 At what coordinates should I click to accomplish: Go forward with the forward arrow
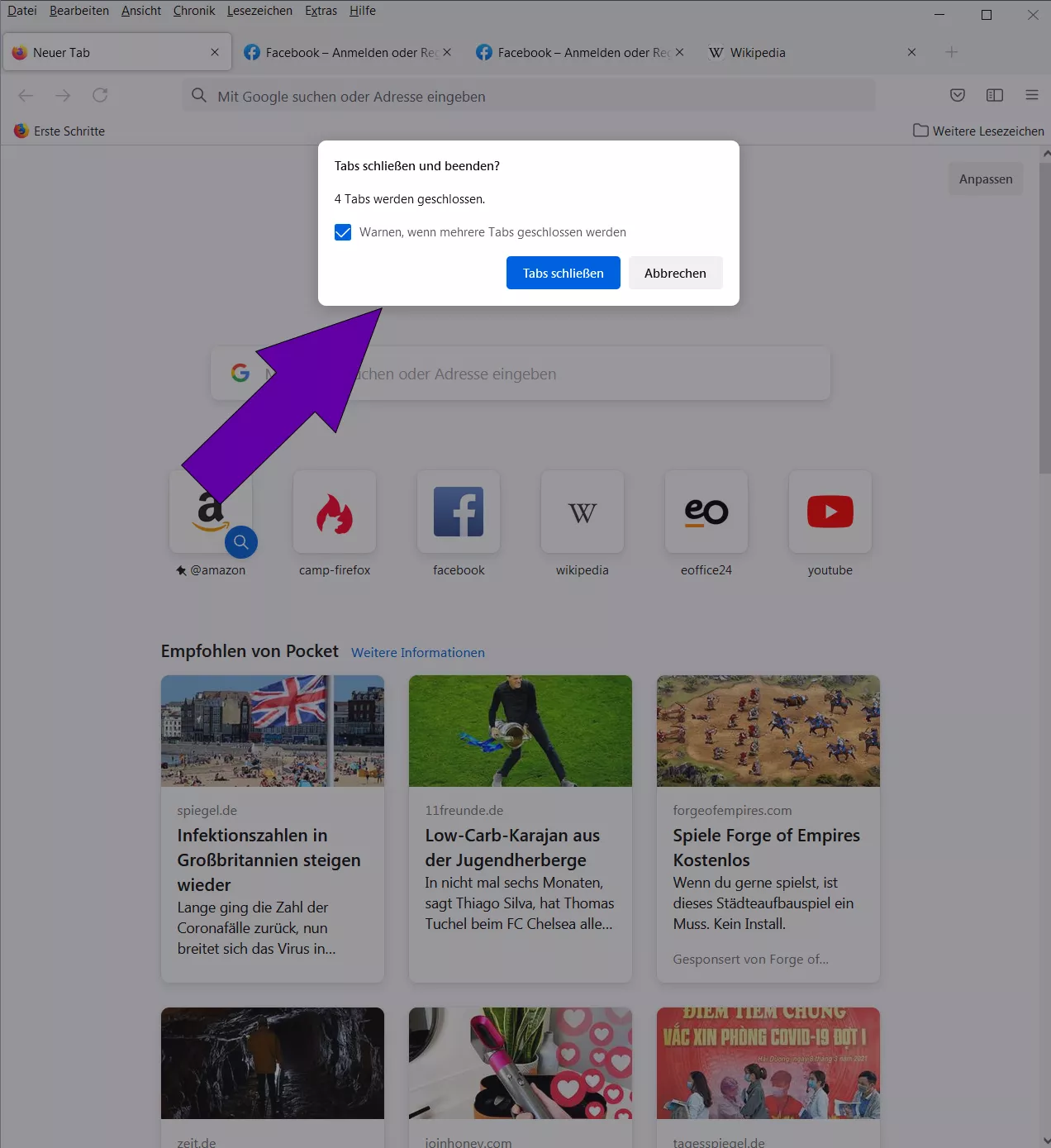[63, 96]
